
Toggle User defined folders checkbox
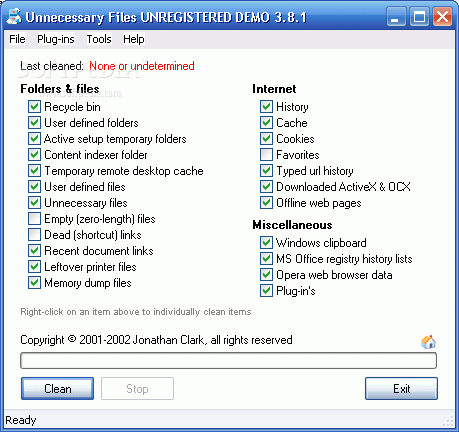34,123
